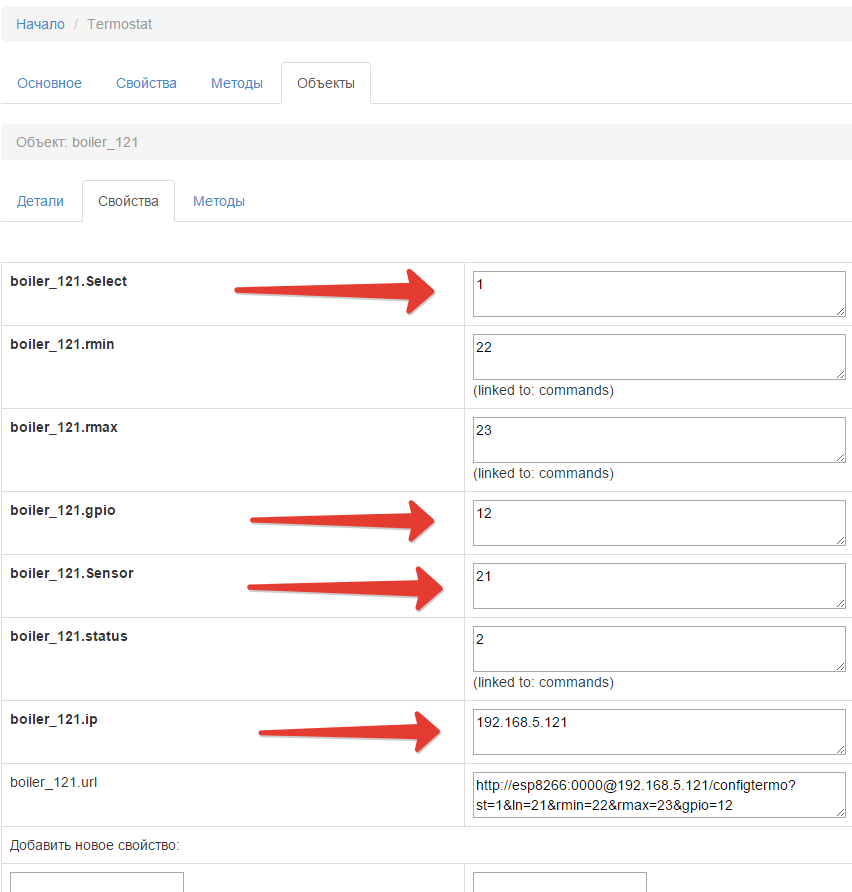Edit the boiler_121.rmax value field

coord(659,440)
